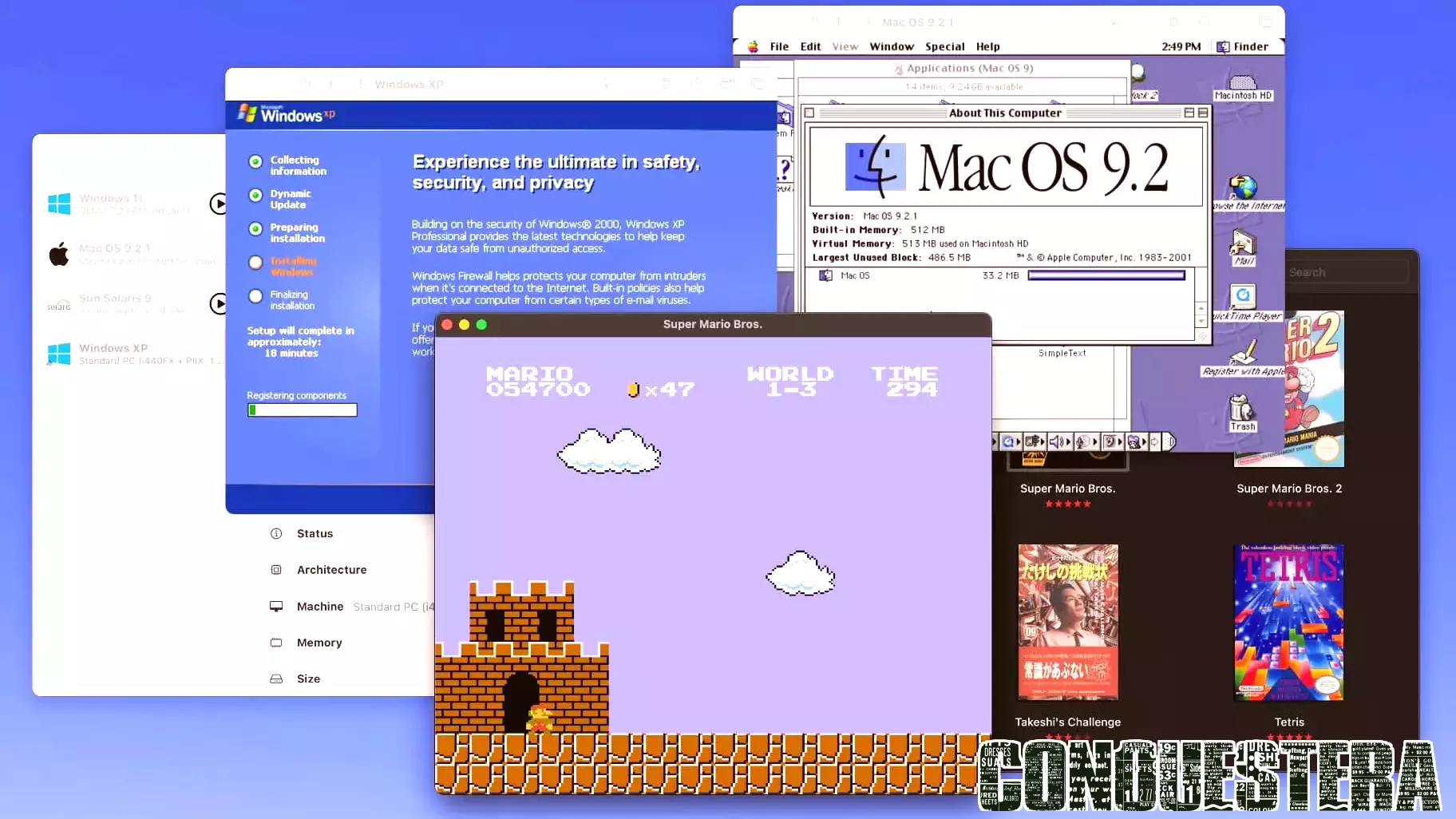This screenshot has width=1456, height=819.
Task: Open the Special menu in Mac OS 9
Action: coord(945,46)
